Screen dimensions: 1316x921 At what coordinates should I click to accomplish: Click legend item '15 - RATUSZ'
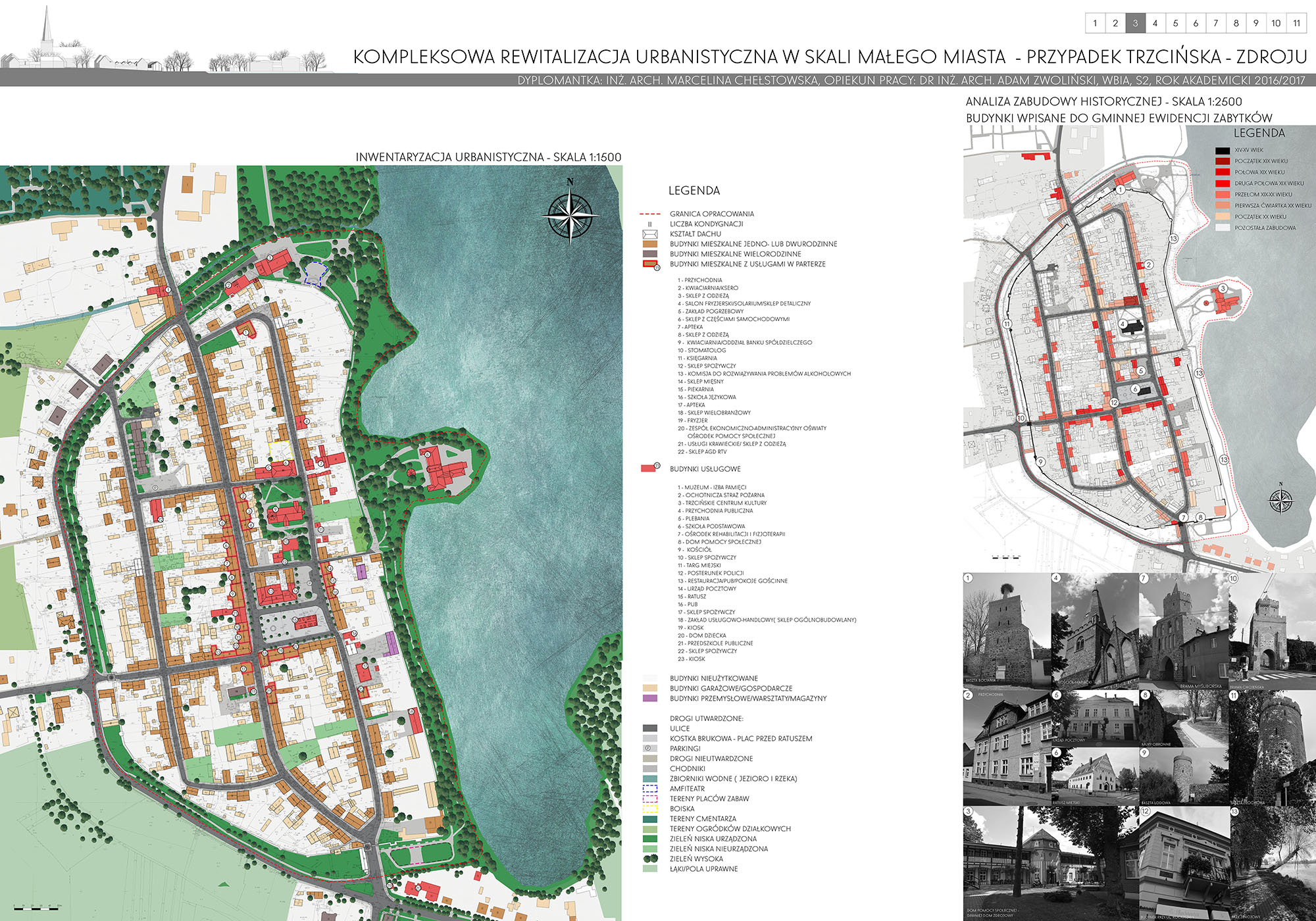[691, 596]
